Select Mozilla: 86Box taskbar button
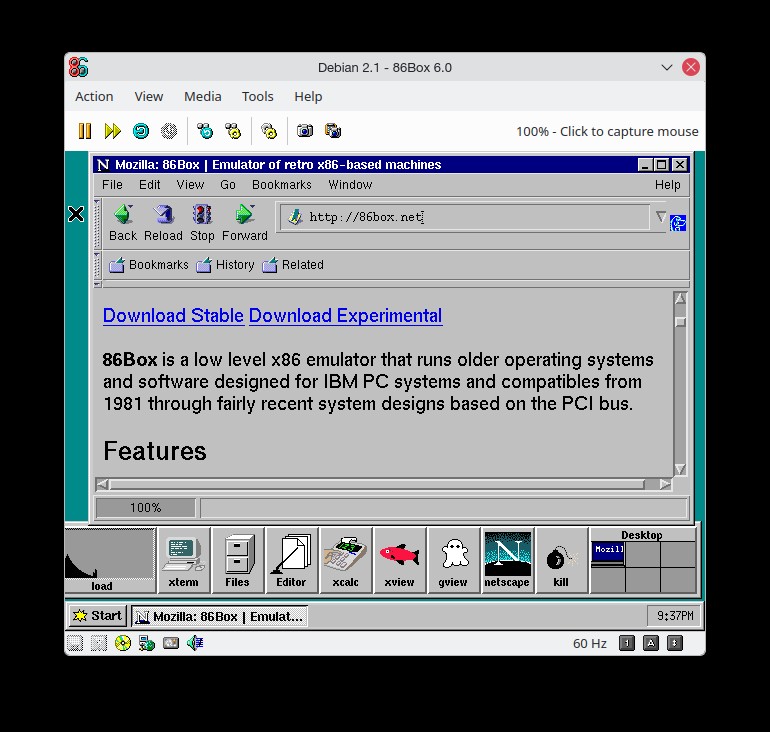 click(220, 616)
